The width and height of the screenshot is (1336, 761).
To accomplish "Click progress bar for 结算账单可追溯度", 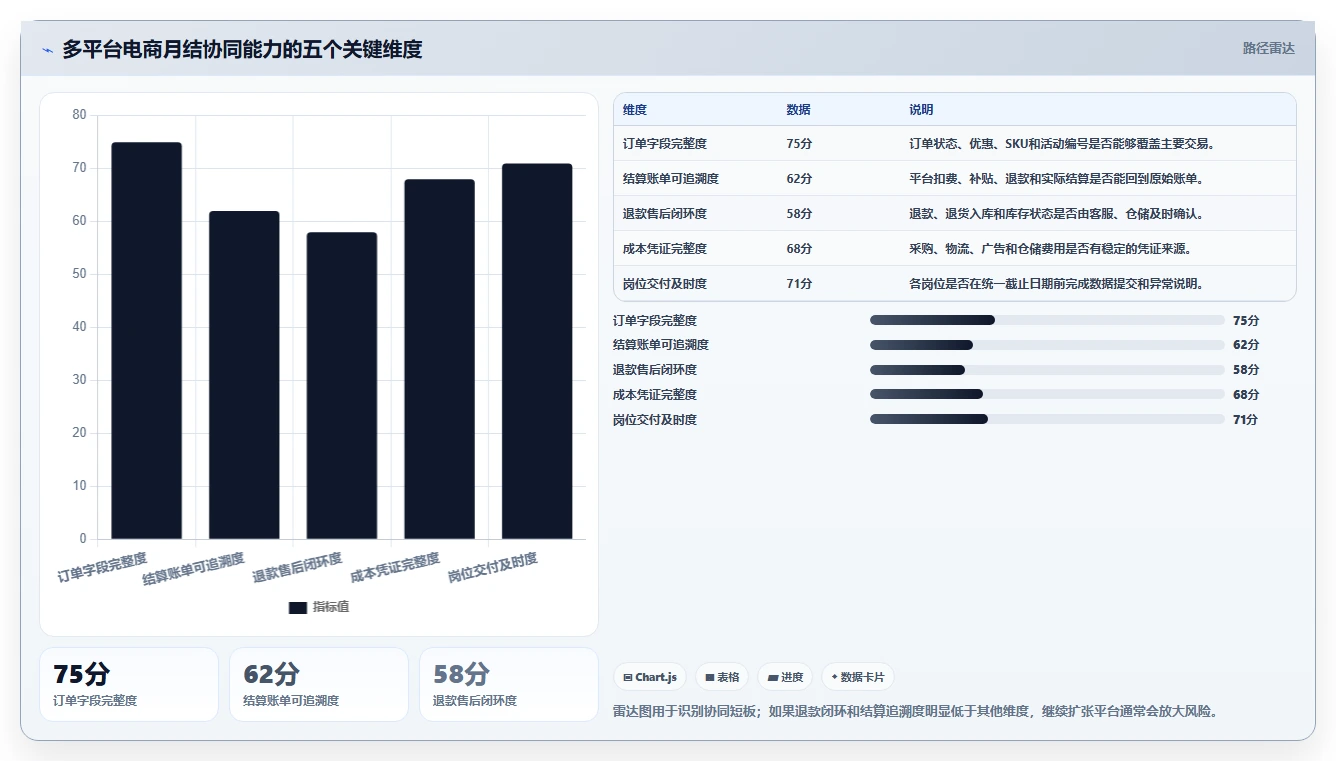I will (x=1047, y=345).
